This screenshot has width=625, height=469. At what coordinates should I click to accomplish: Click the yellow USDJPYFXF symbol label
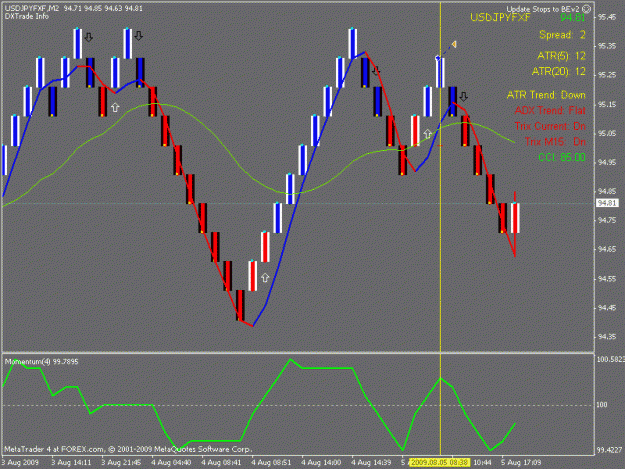tap(500, 18)
